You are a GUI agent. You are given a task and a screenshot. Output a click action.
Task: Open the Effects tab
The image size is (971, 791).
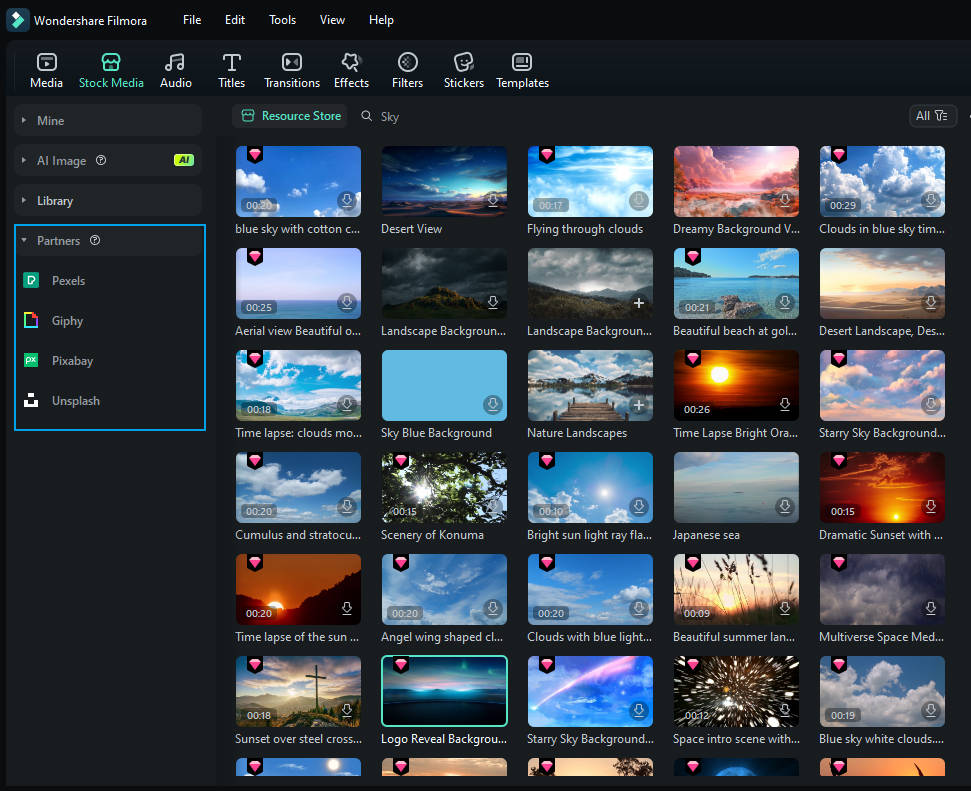pos(351,71)
